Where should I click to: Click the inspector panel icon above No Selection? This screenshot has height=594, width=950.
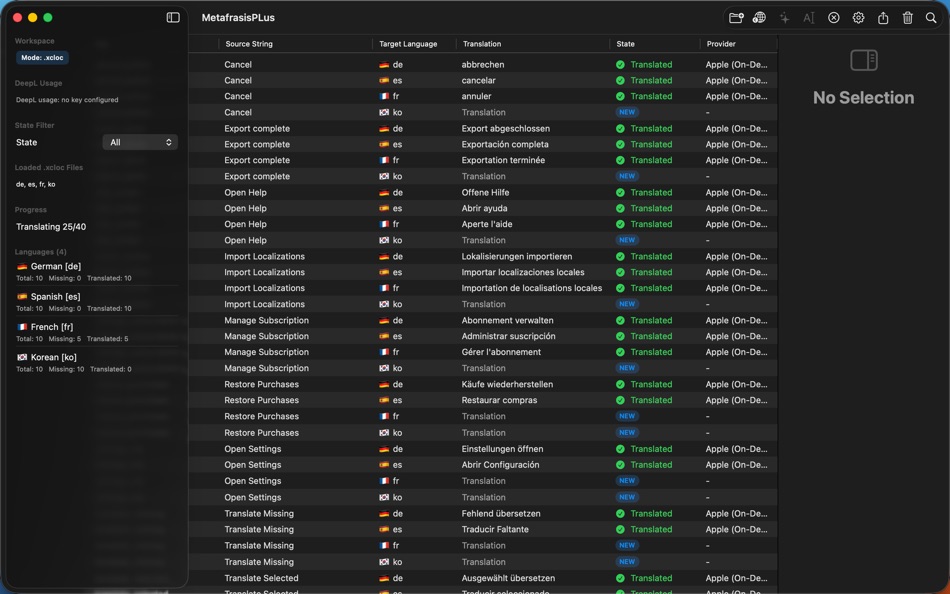[x=863, y=60]
